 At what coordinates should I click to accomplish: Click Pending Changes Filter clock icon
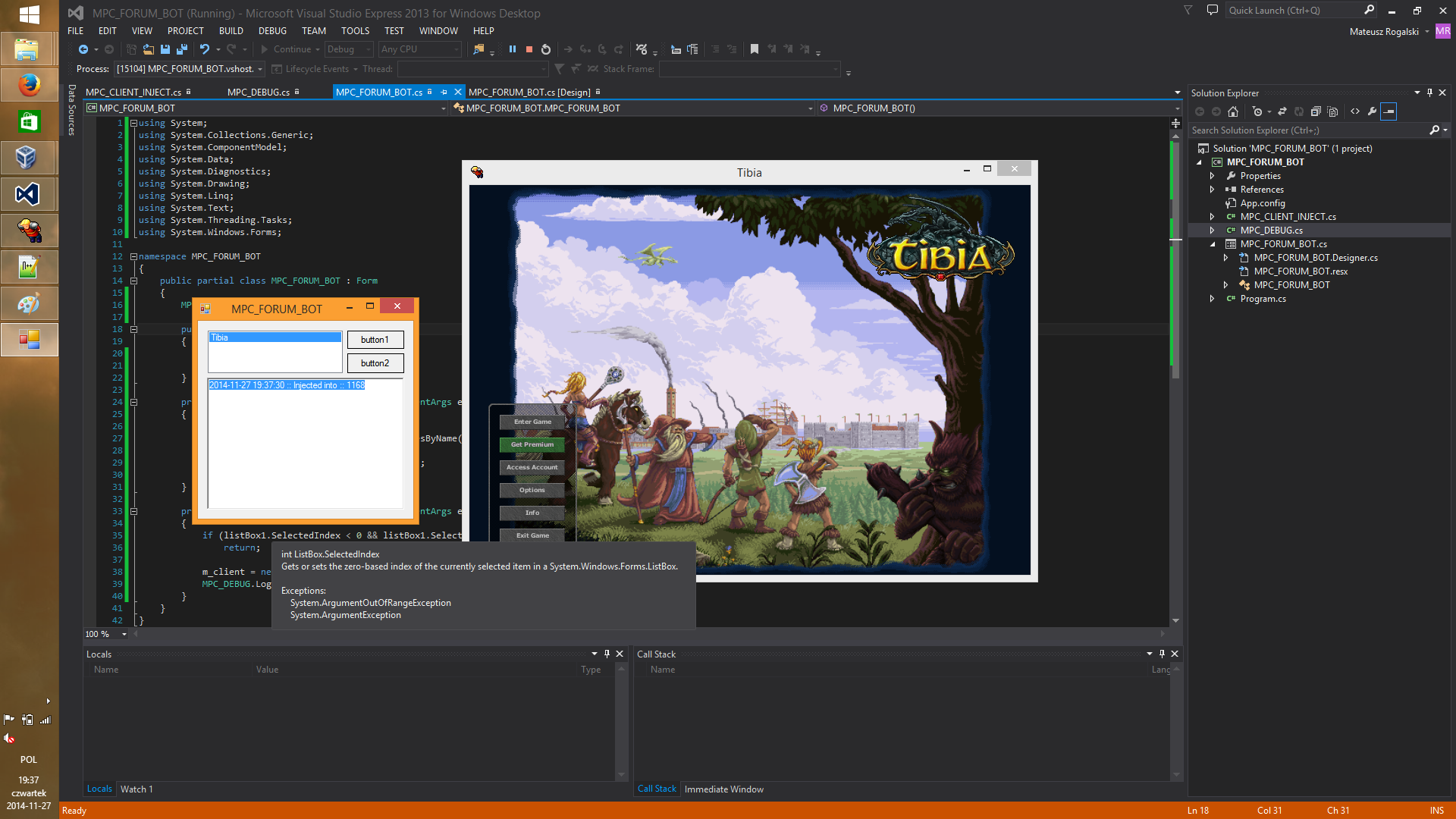[x=1257, y=111]
